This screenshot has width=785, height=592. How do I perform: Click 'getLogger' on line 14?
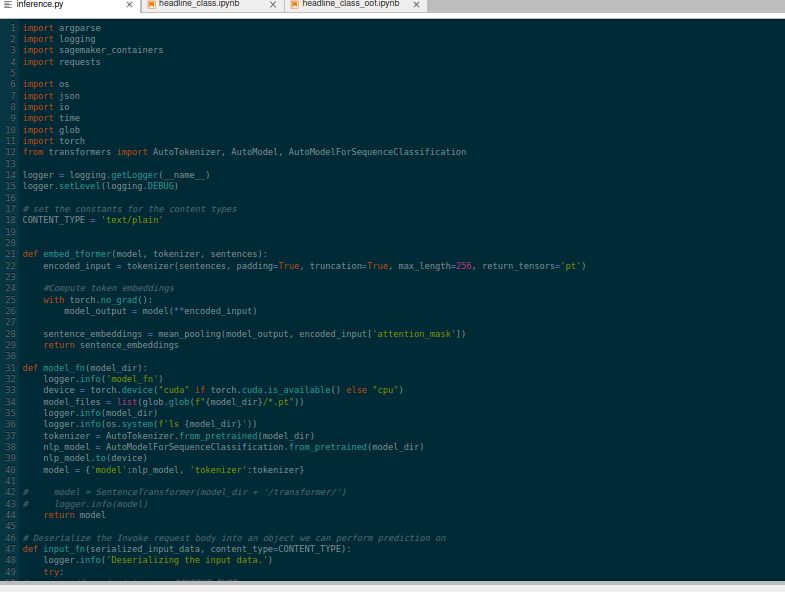[135, 175]
